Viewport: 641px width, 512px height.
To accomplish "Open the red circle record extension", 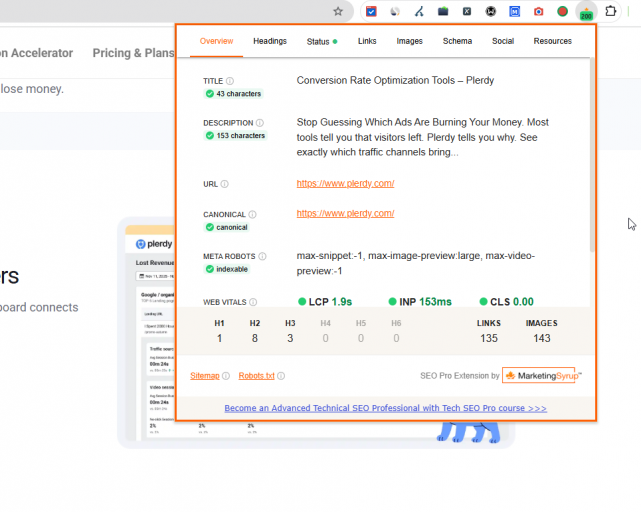I will [x=563, y=11].
